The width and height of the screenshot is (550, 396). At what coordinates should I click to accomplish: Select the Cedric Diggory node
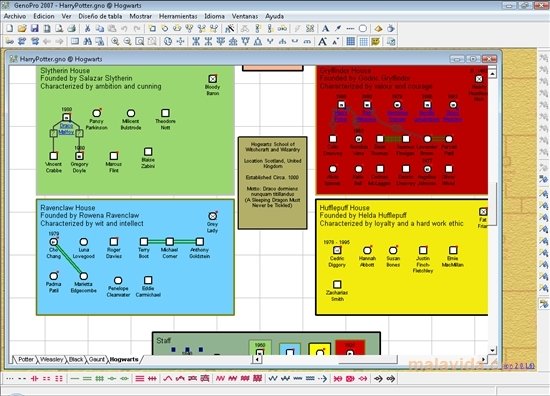click(337, 250)
